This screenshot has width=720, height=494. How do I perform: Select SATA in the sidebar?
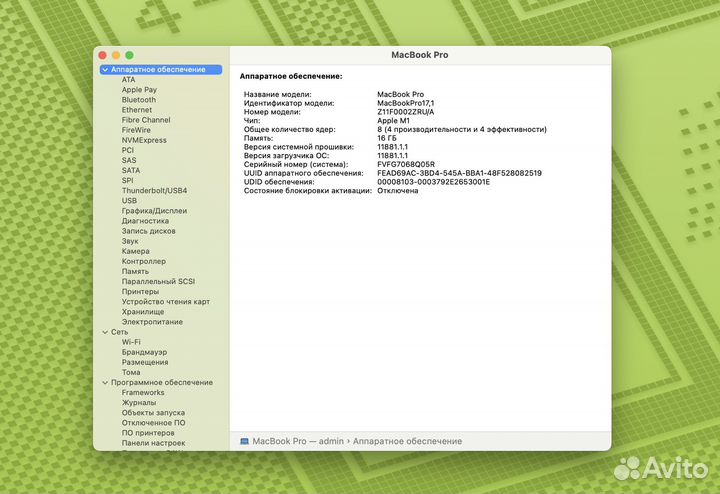click(x=131, y=171)
